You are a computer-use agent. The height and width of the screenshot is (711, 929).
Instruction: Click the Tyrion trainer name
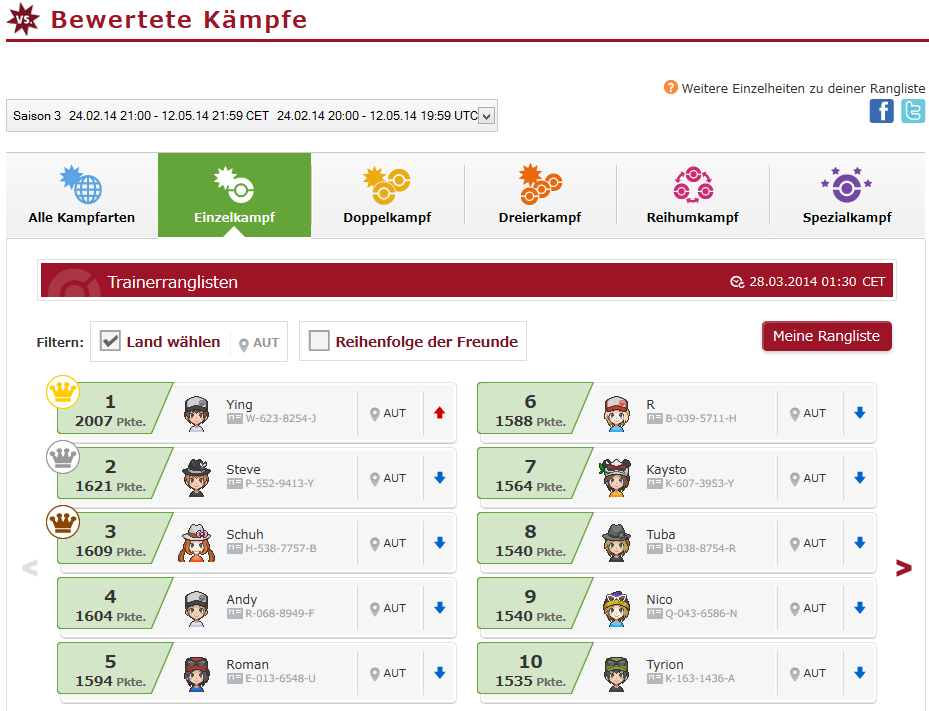(x=665, y=665)
